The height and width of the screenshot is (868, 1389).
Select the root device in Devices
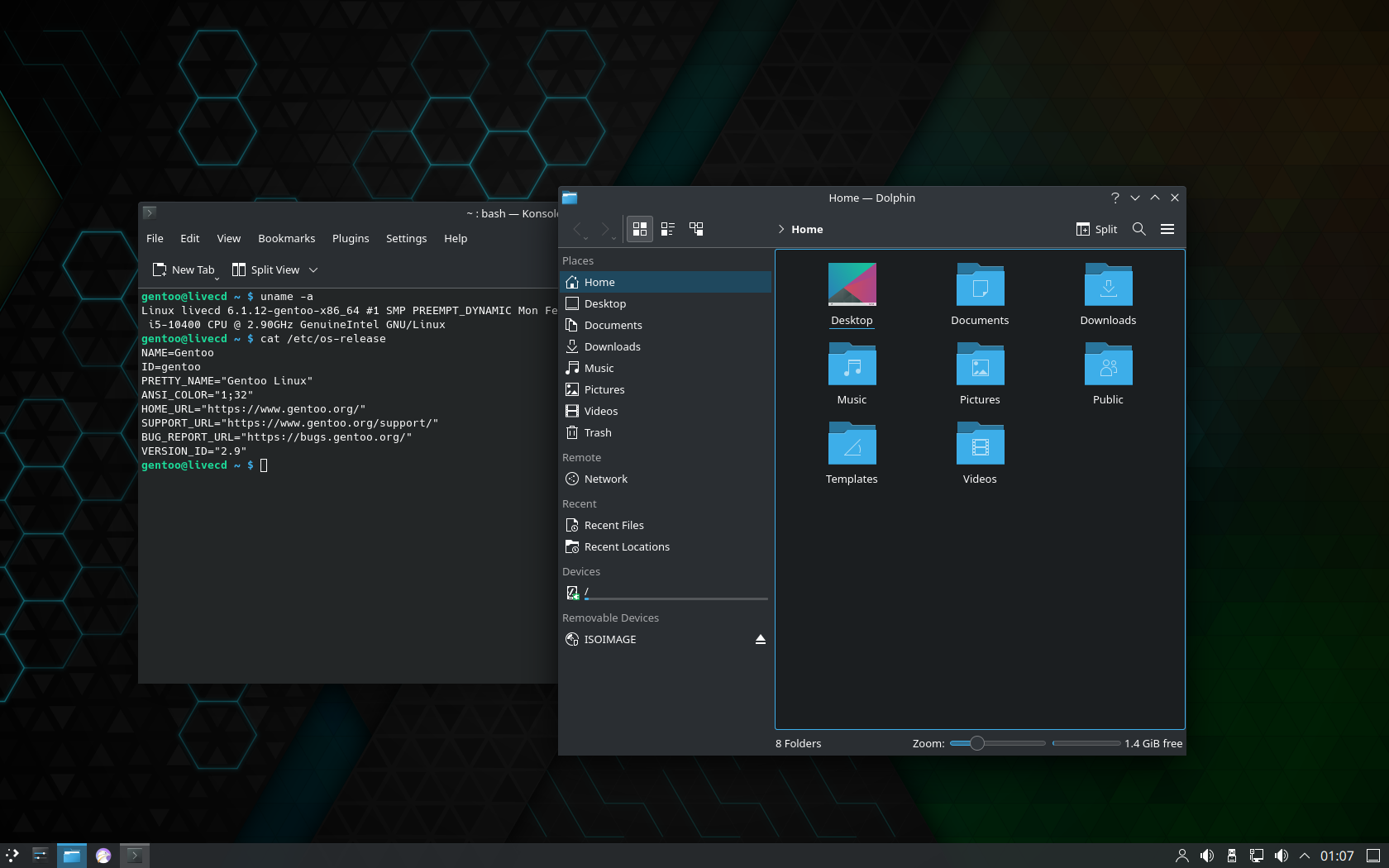pos(666,593)
